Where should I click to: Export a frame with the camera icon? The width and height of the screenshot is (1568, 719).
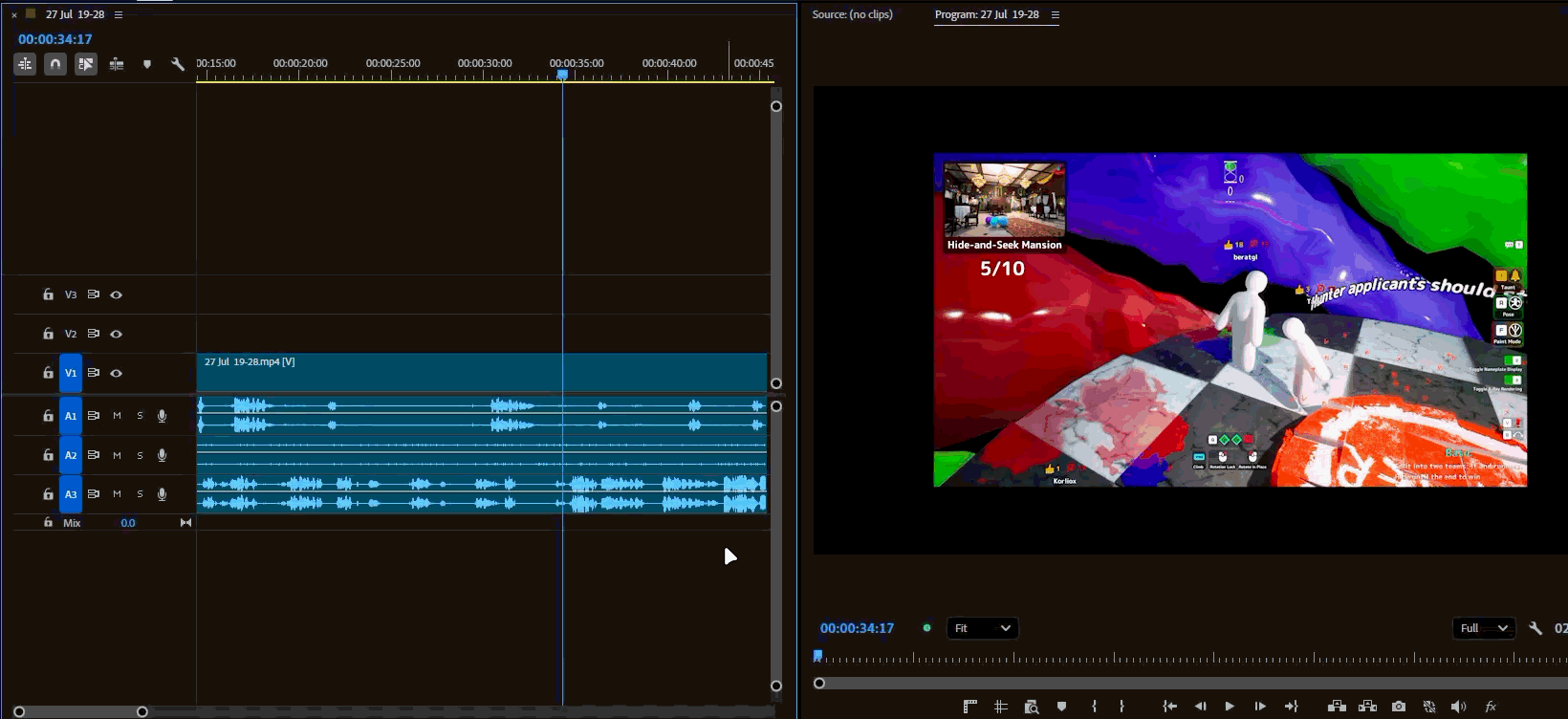click(1399, 707)
